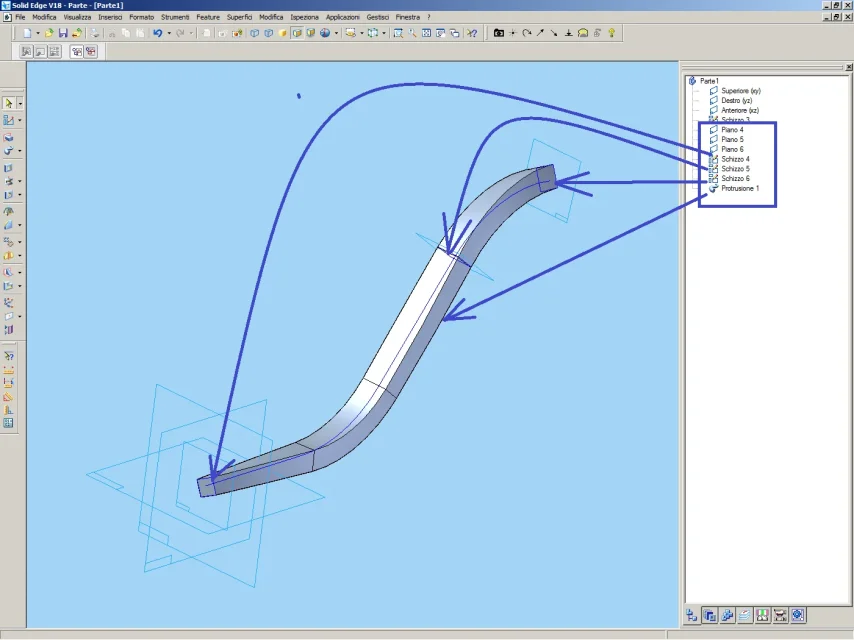Select Parte1 root in the feature tree
854x640 pixels.
click(x=709, y=81)
